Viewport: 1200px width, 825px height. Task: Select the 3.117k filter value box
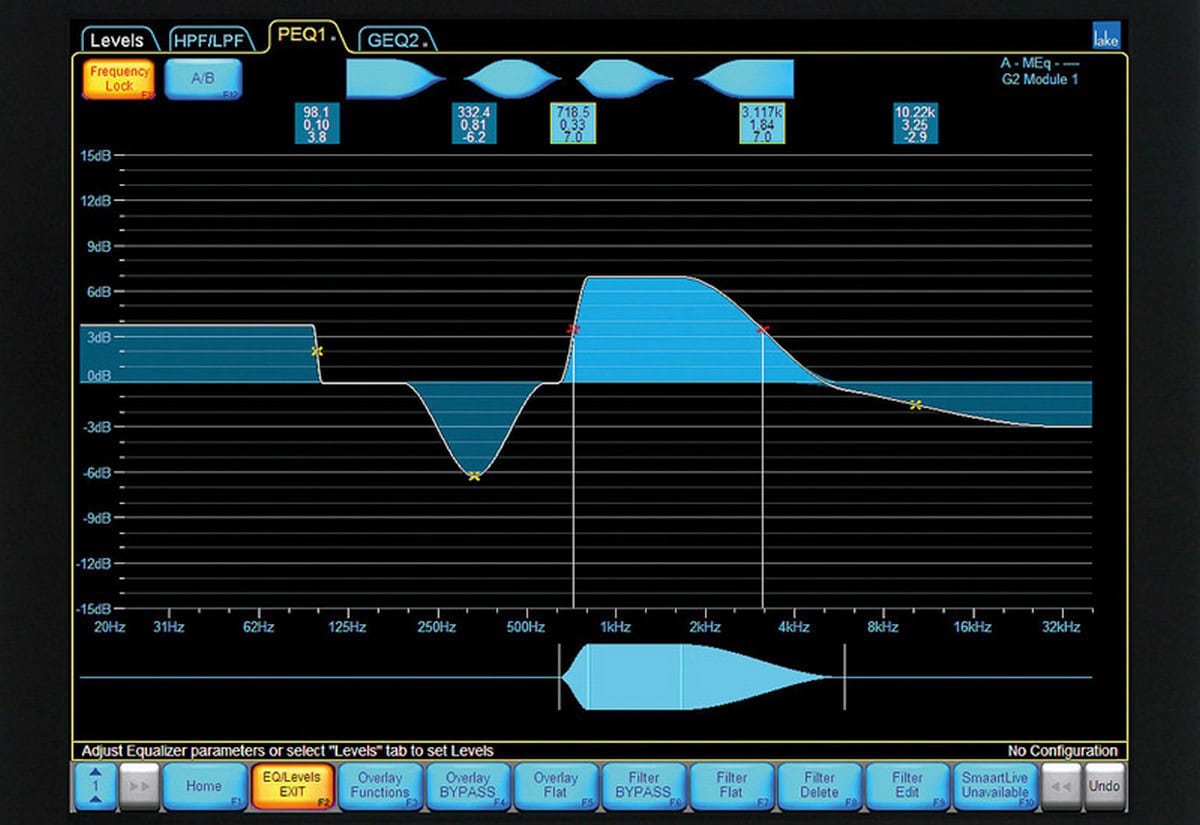pyautogui.click(x=762, y=125)
